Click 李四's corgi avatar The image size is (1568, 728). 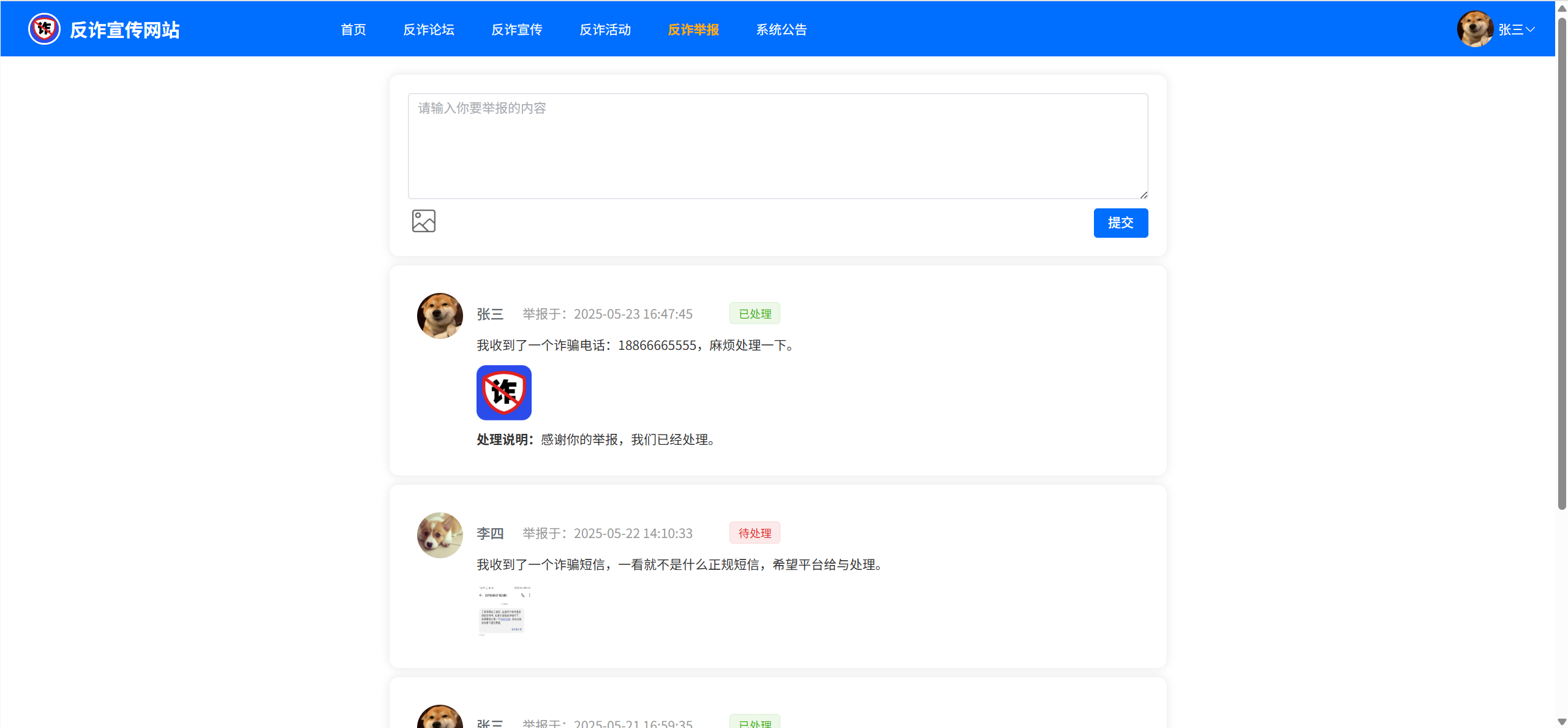440,535
